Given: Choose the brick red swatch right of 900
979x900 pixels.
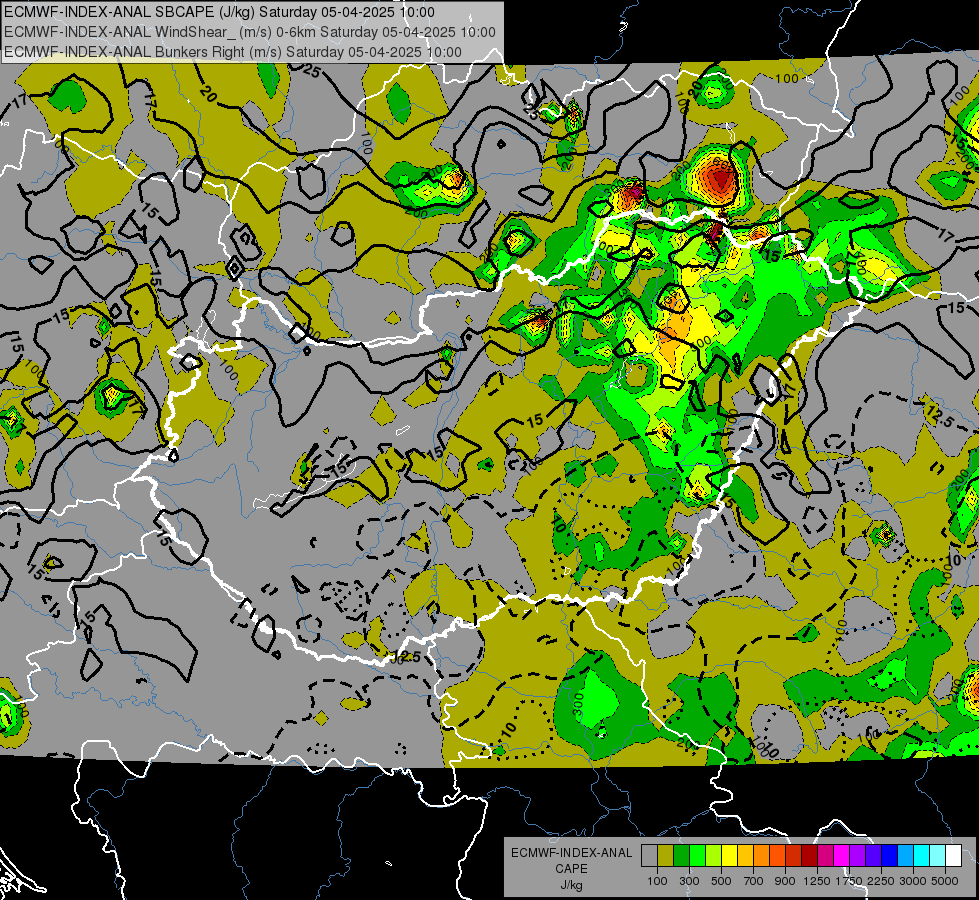Looking at the screenshot, I should pos(794,856).
